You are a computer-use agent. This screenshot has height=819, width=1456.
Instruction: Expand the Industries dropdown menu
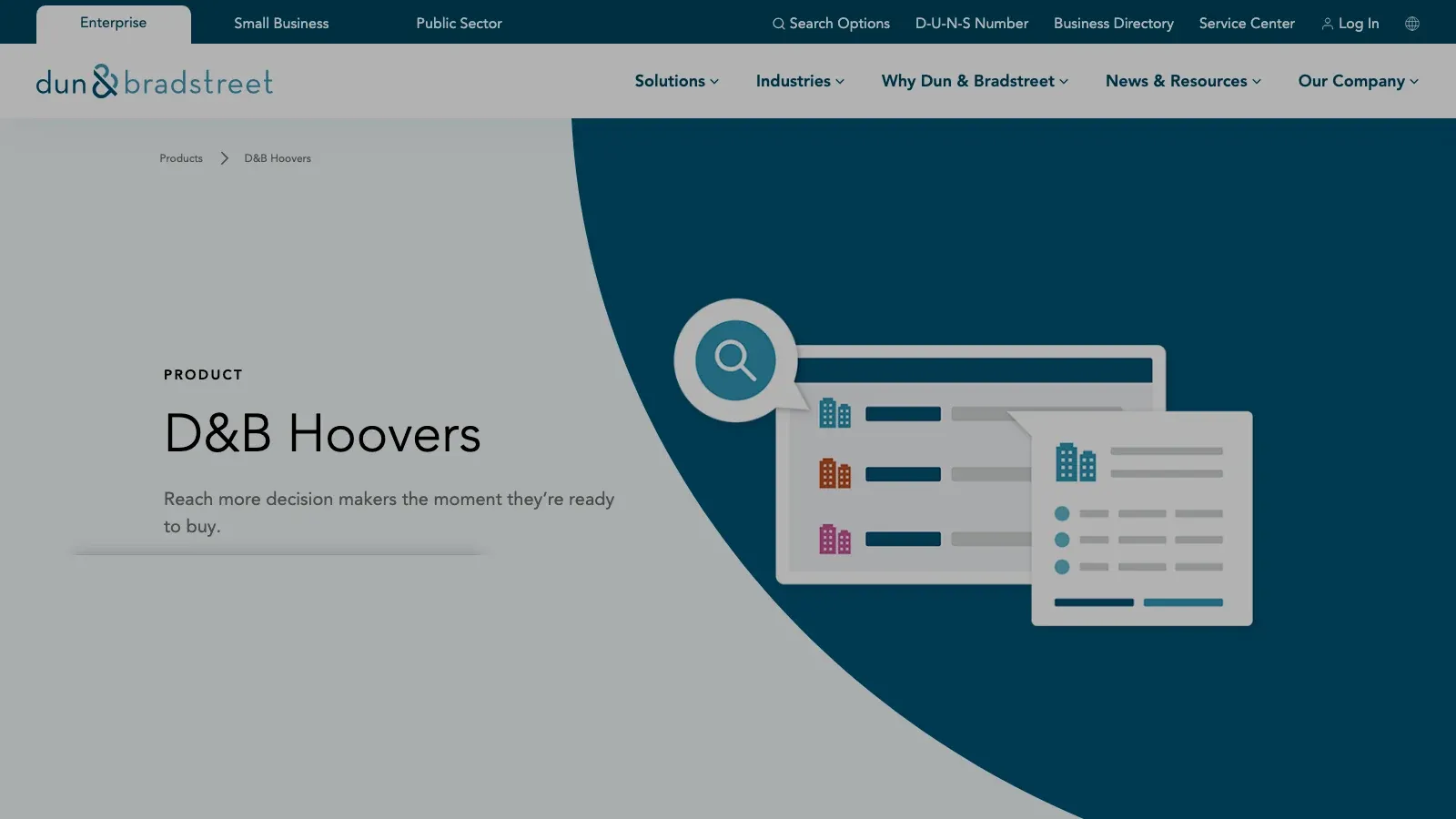800,81
